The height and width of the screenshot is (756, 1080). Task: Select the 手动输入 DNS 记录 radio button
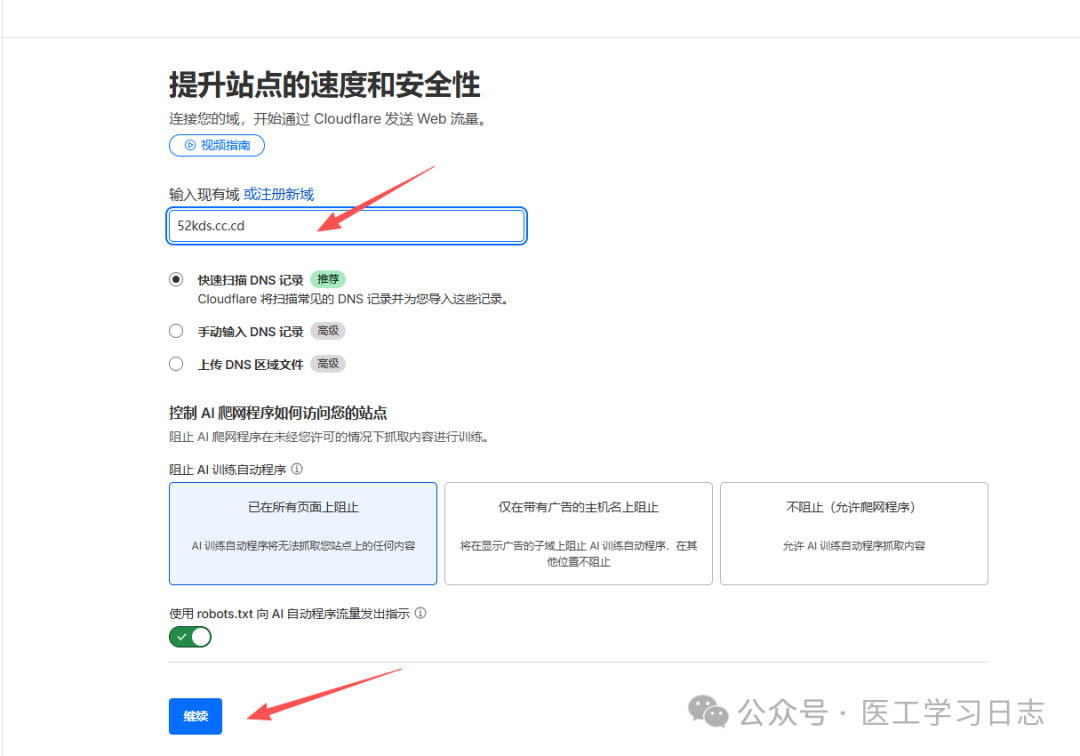pos(175,330)
